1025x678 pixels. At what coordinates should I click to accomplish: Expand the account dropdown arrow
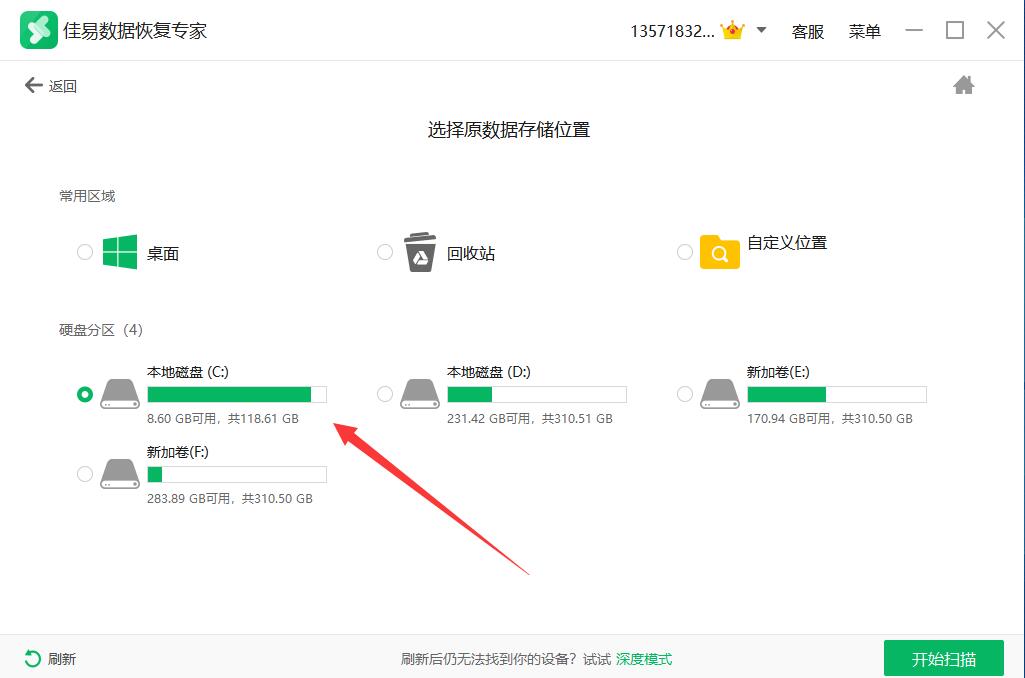762,29
